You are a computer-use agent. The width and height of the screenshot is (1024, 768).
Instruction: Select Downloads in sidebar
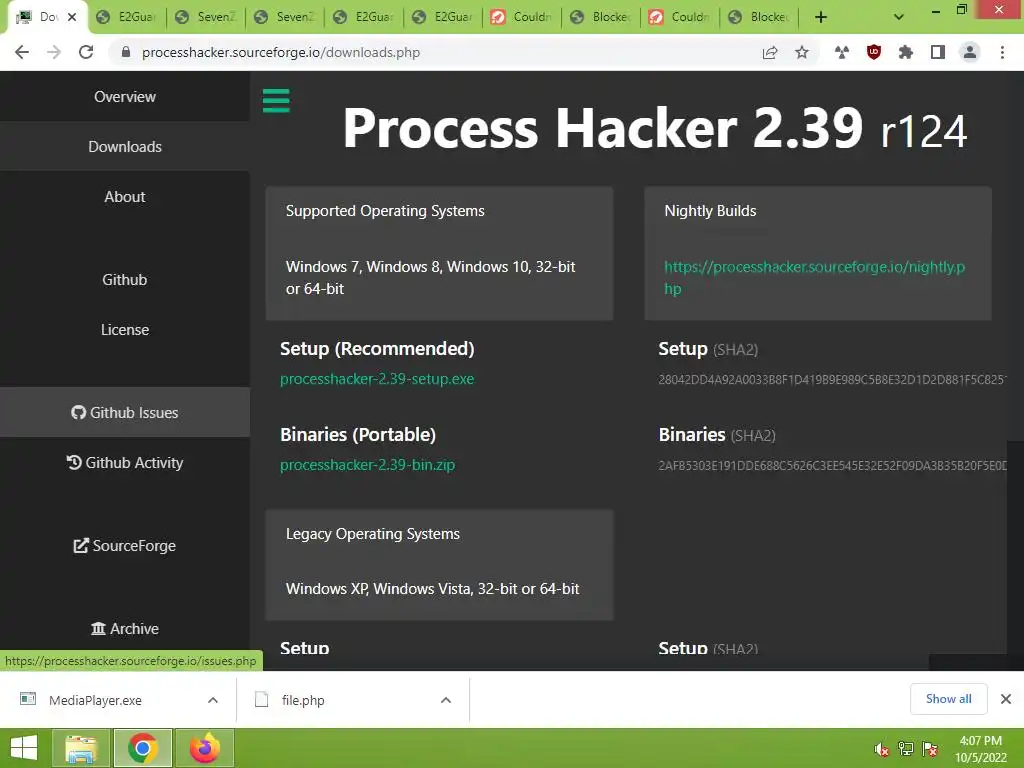[x=125, y=146]
